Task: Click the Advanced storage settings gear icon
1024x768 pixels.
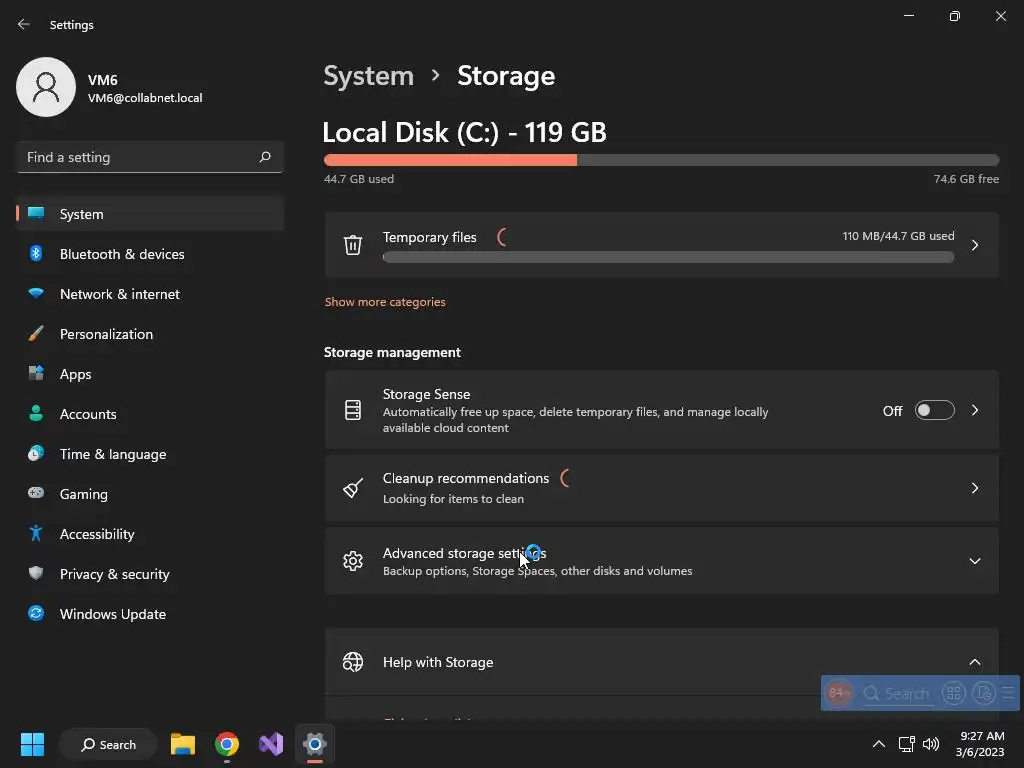Action: 353,561
